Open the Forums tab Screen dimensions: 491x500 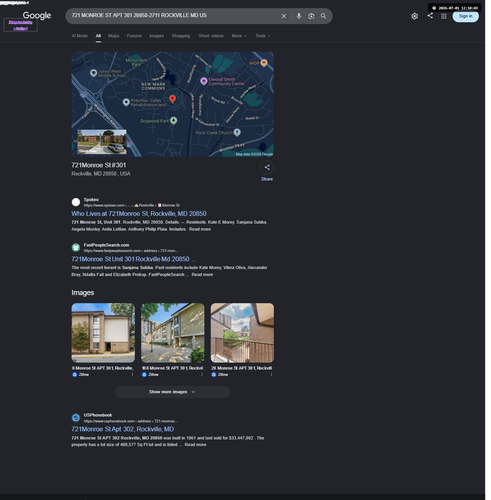(135, 36)
